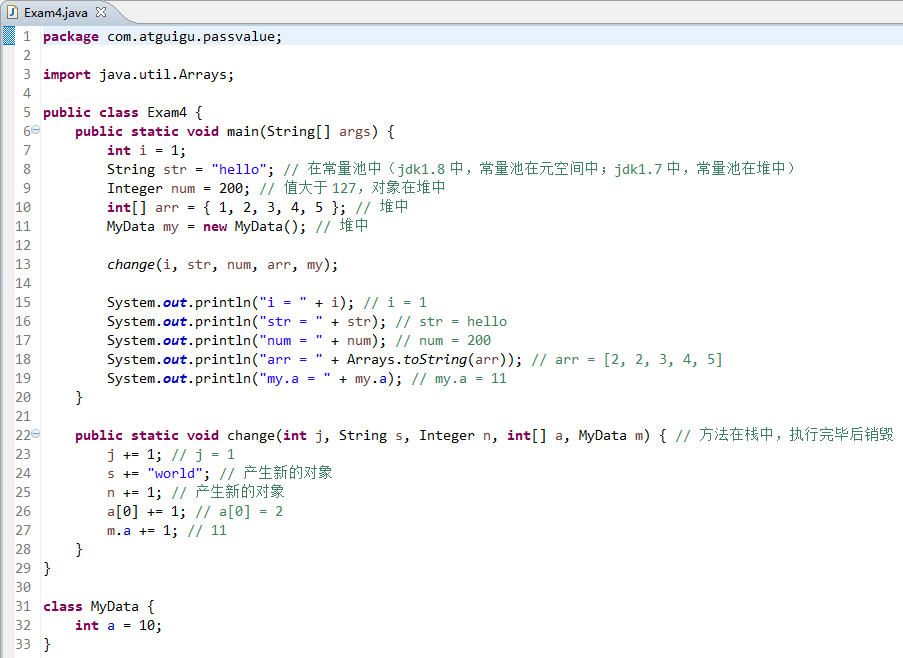The width and height of the screenshot is (903, 658).
Task: Close the Exam4.java tab
Action: [x=101, y=12]
